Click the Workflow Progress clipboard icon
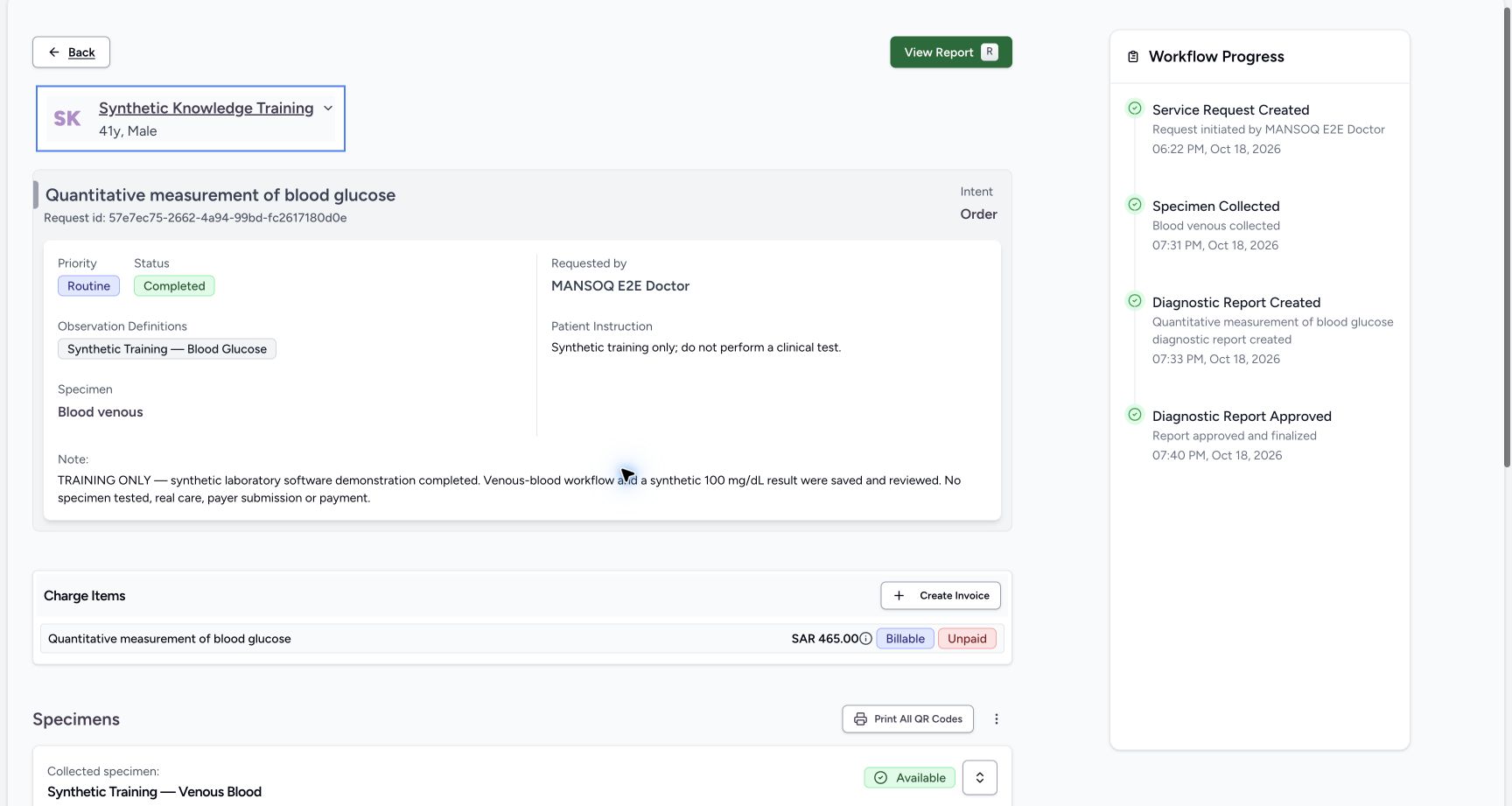This screenshot has height=806, width=1512. point(1133,57)
